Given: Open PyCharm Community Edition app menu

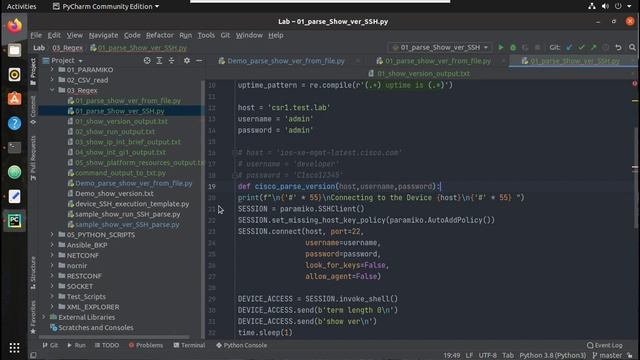Looking at the screenshot, I should [106, 6].
